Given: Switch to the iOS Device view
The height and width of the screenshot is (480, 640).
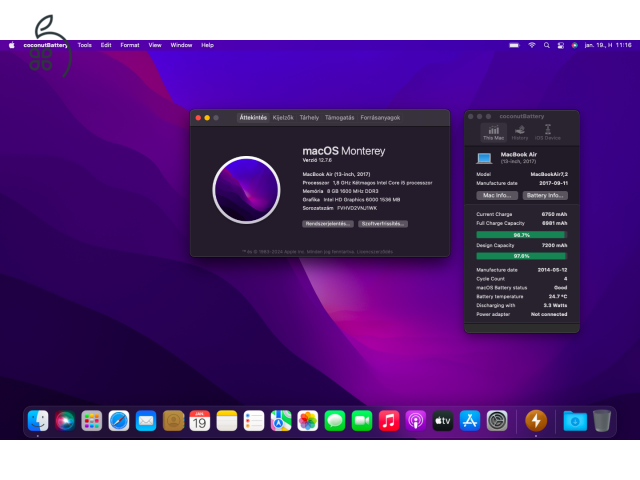Looking at the screenshot, I should click(x=547, y=132).
